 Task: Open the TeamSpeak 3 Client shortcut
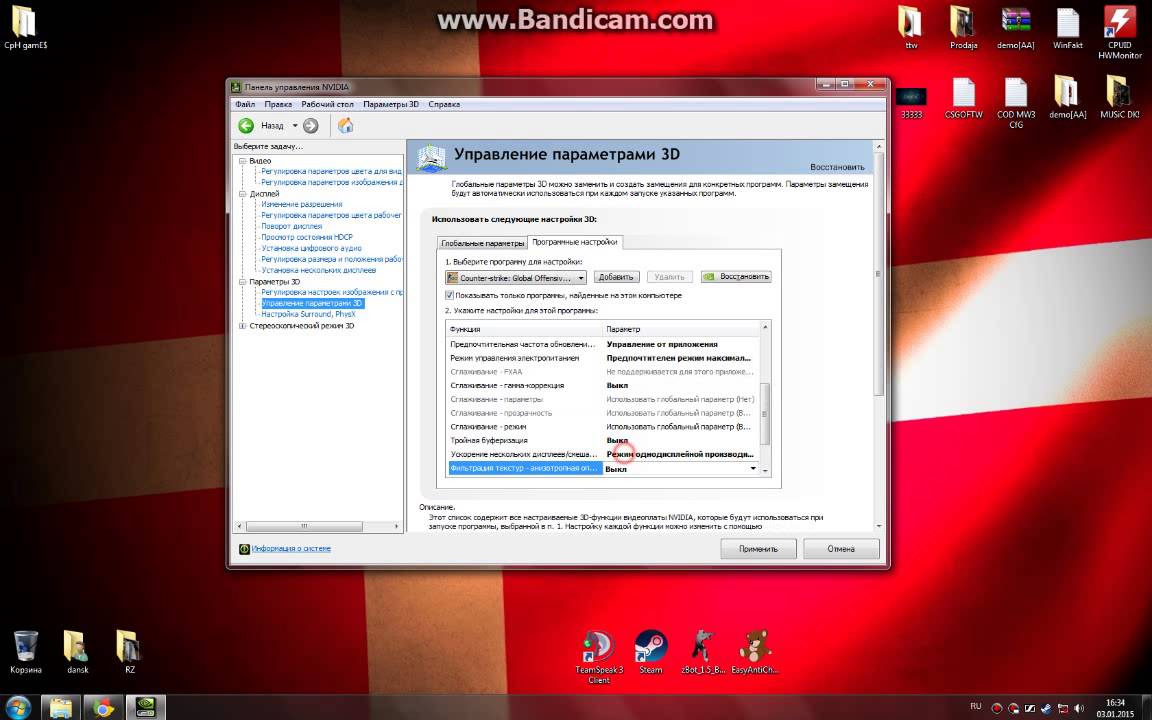(x=599, y=656)
